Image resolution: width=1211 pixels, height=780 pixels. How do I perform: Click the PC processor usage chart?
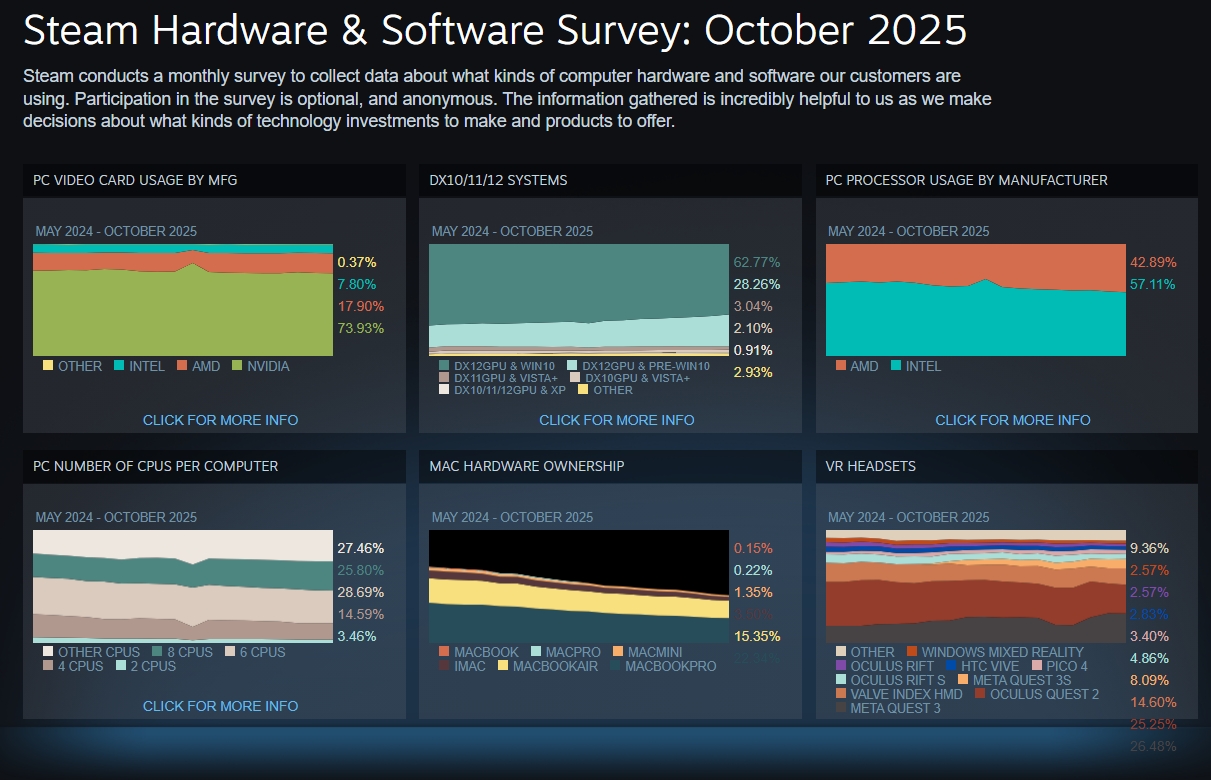click(975, 300)
